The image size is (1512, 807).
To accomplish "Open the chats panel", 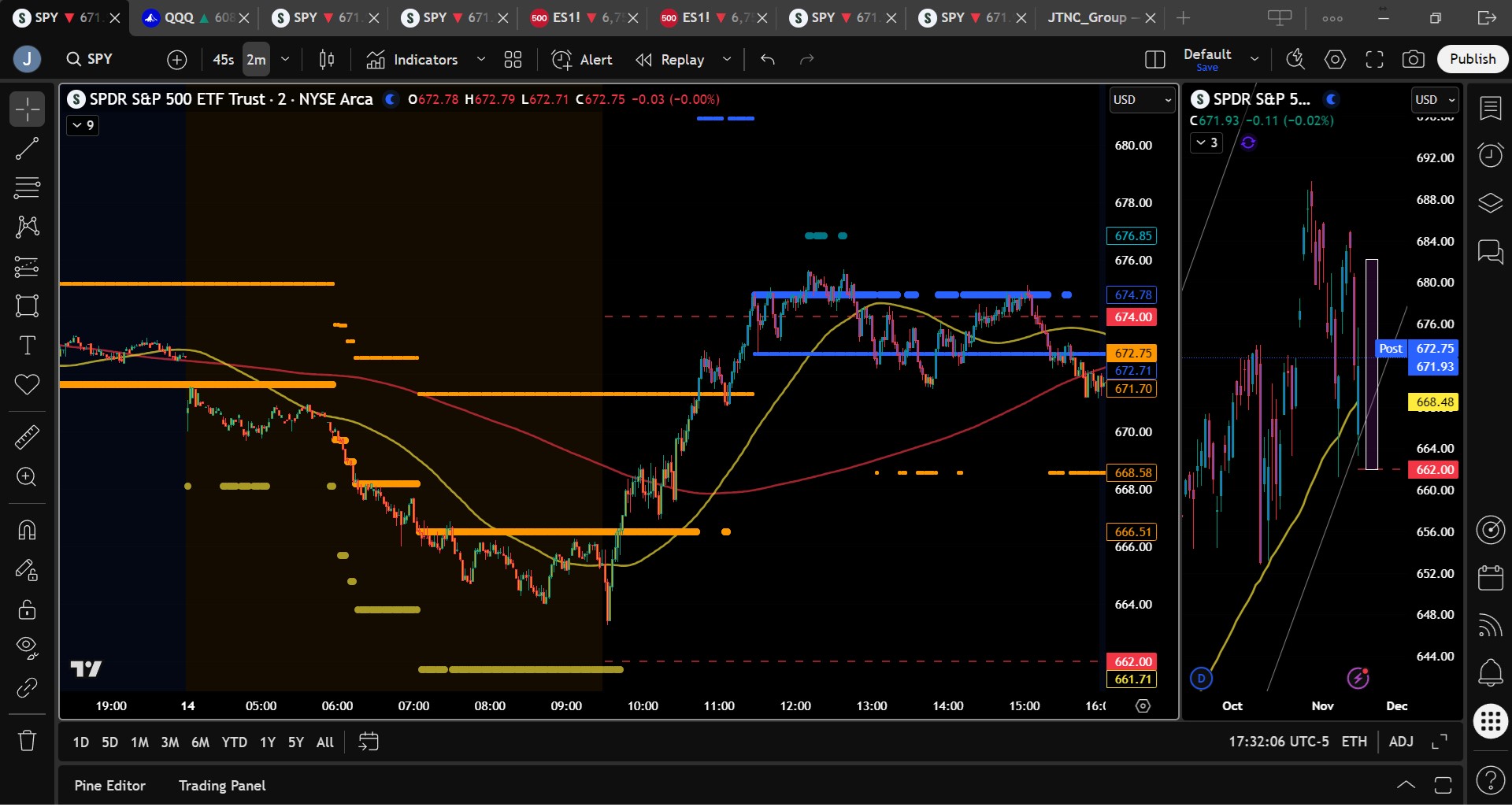I will click(x=1490, y=252).
